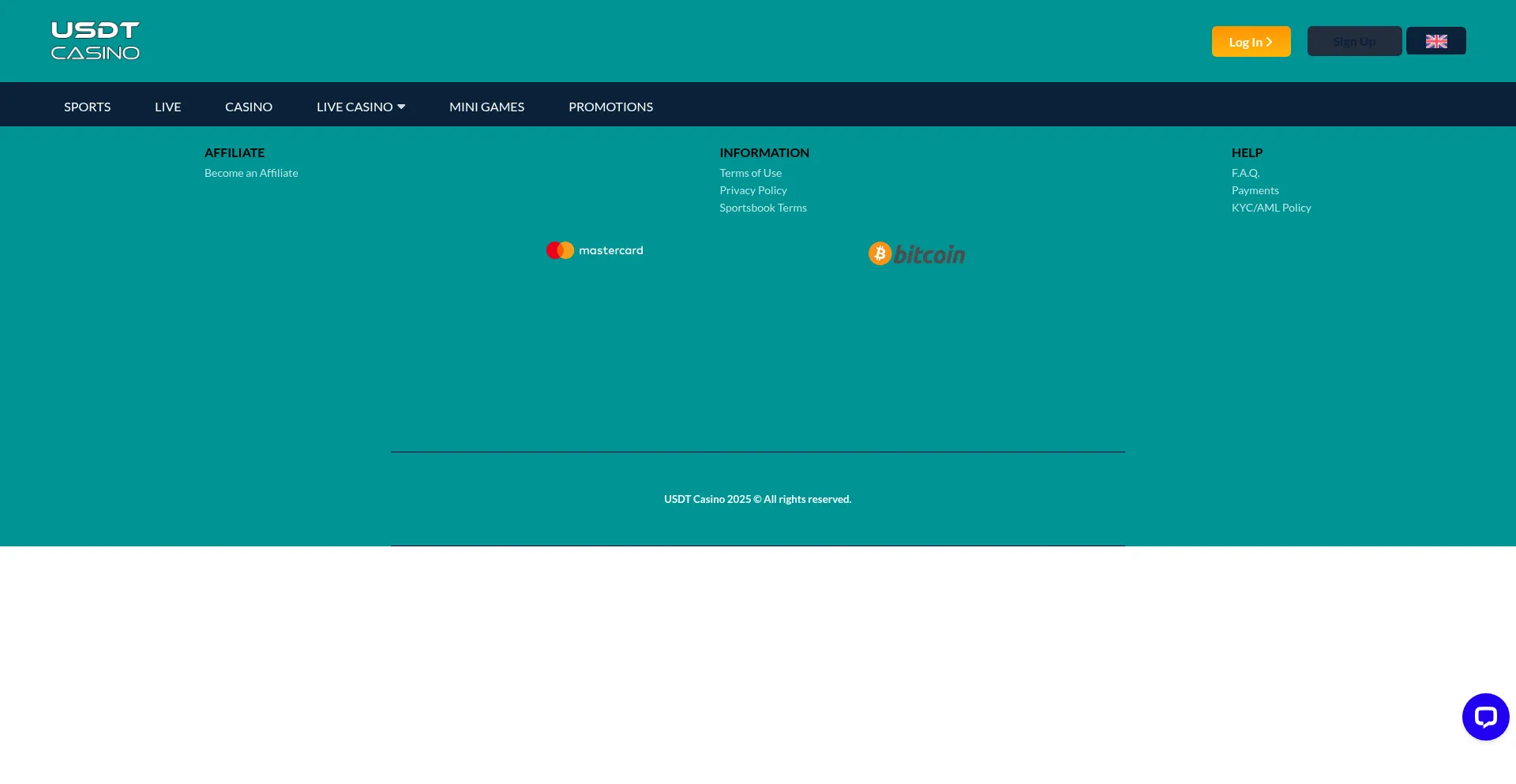The height and width of the screenshot is (784, 1516).
Task: Open the Casino menu item
Action: pyautogui.click(x=249, y=107)
